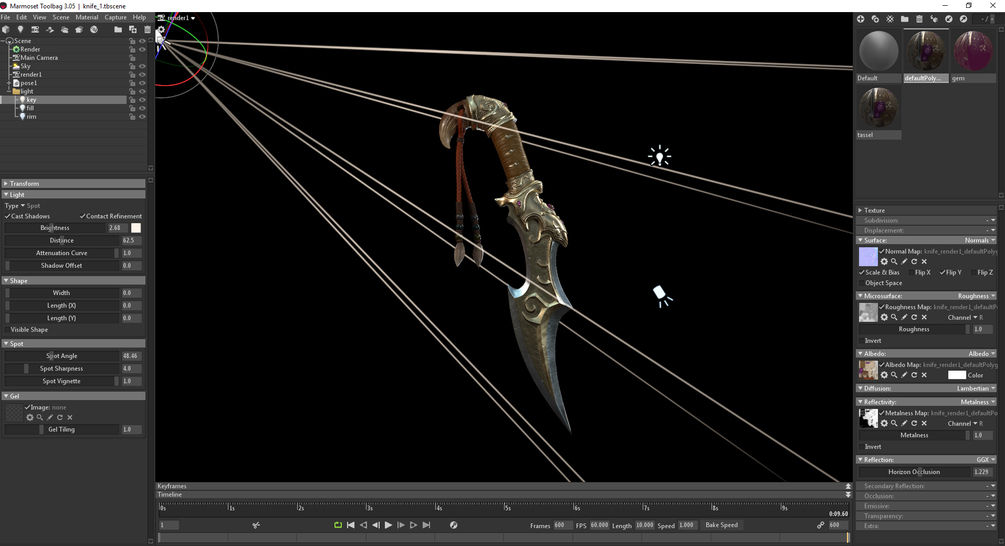Image resolution: width=1005 pixels, height=546 pixels.
Task: Hide the Sky object eye icon
Action: click(142, 66)
